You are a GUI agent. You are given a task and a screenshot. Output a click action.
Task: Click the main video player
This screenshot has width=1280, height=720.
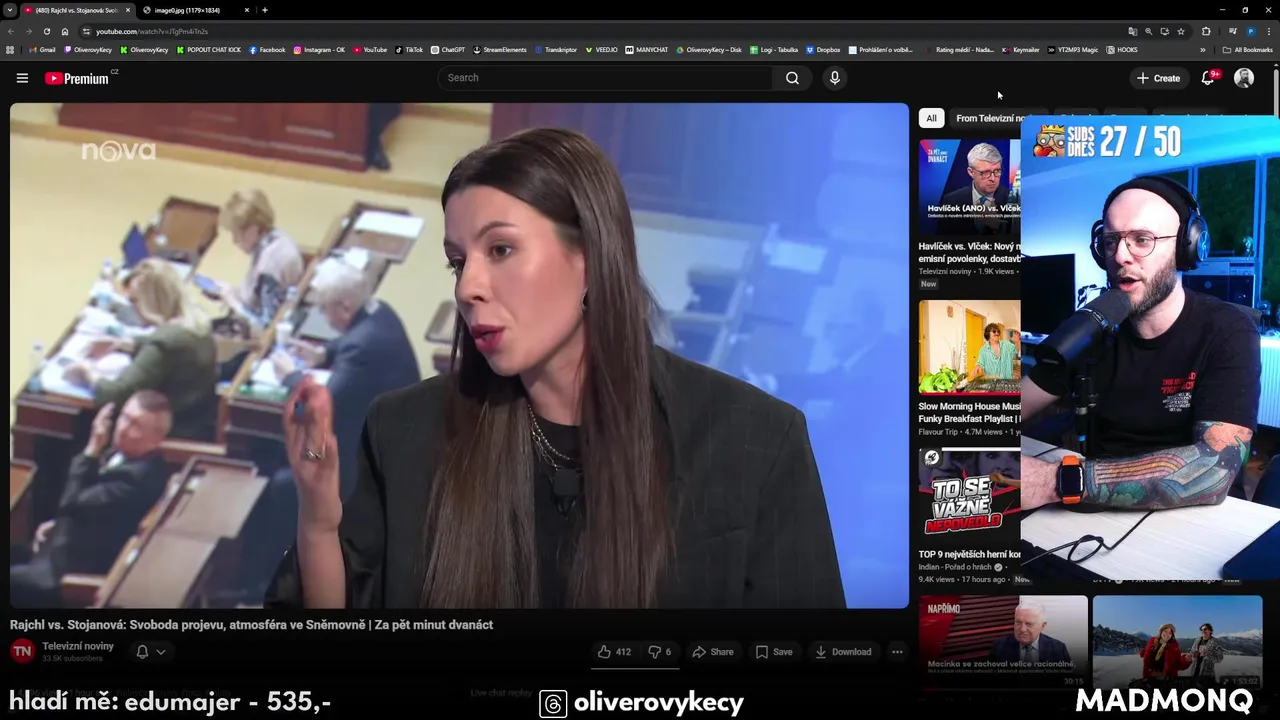tap(459, 355)
